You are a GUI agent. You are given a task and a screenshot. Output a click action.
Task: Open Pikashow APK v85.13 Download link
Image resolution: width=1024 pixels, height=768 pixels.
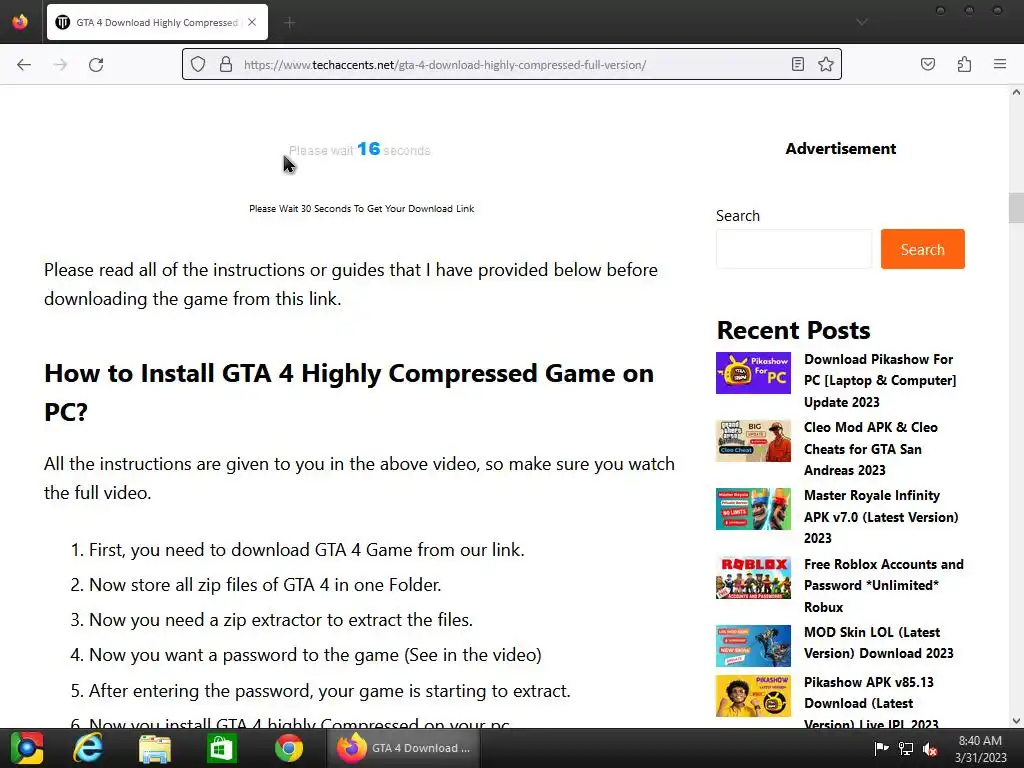point(871,703)
